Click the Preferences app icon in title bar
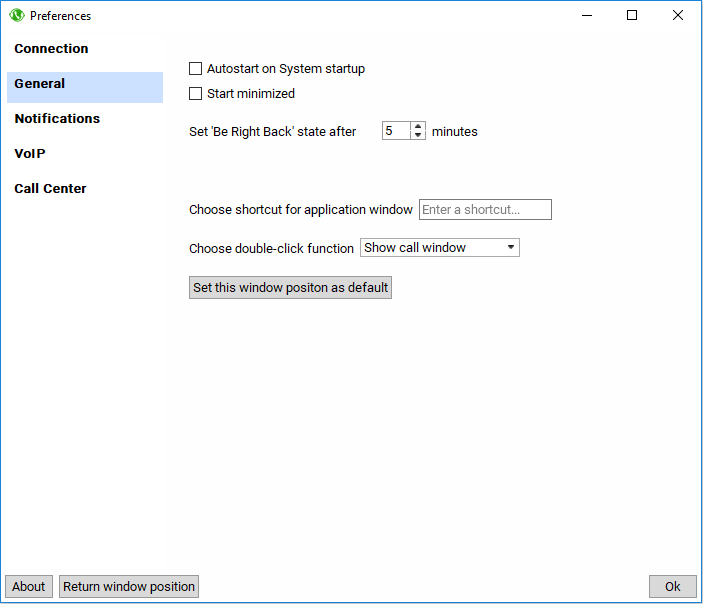This screenshot has width=703, height=604. pyautogui.click(x=16, y=15)
